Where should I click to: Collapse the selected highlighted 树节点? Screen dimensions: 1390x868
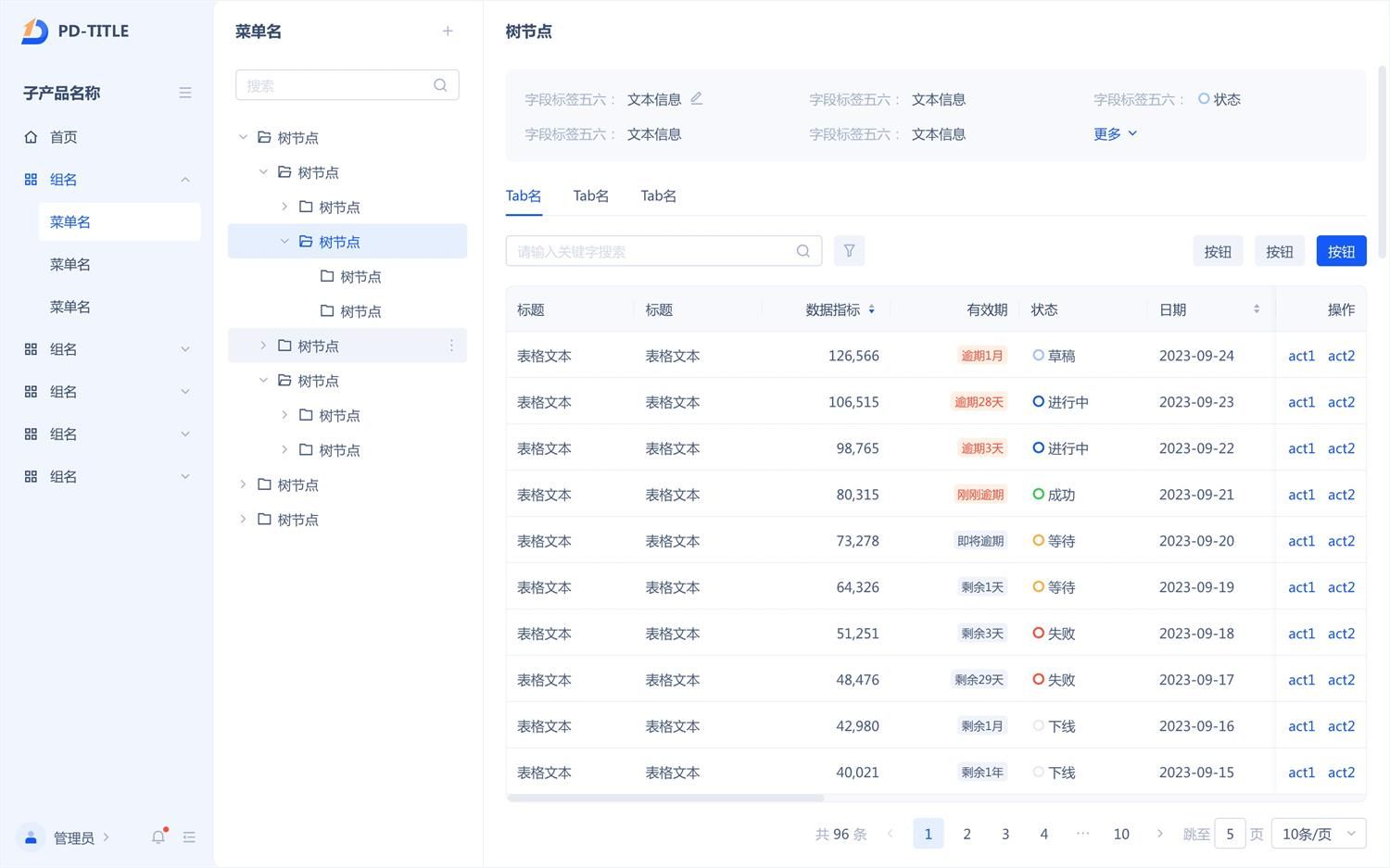click(284, 241)
